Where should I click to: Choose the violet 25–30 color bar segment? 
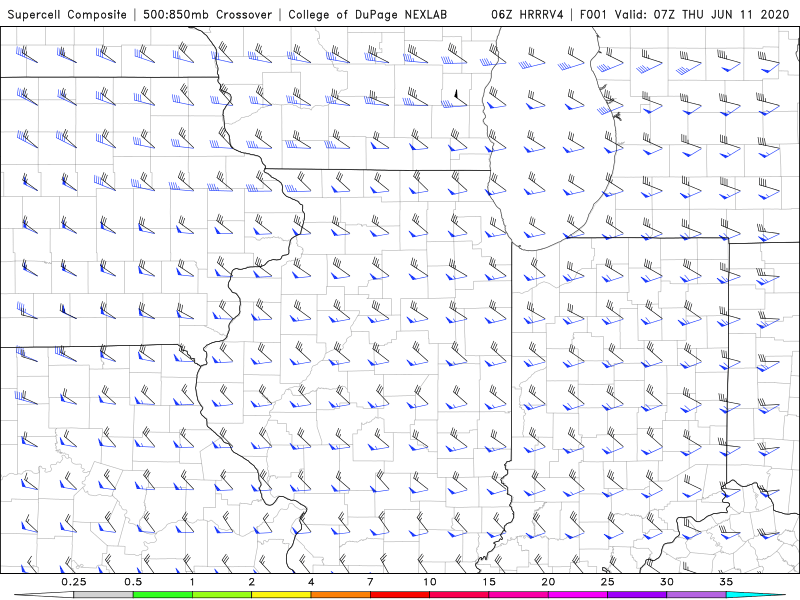637,595
